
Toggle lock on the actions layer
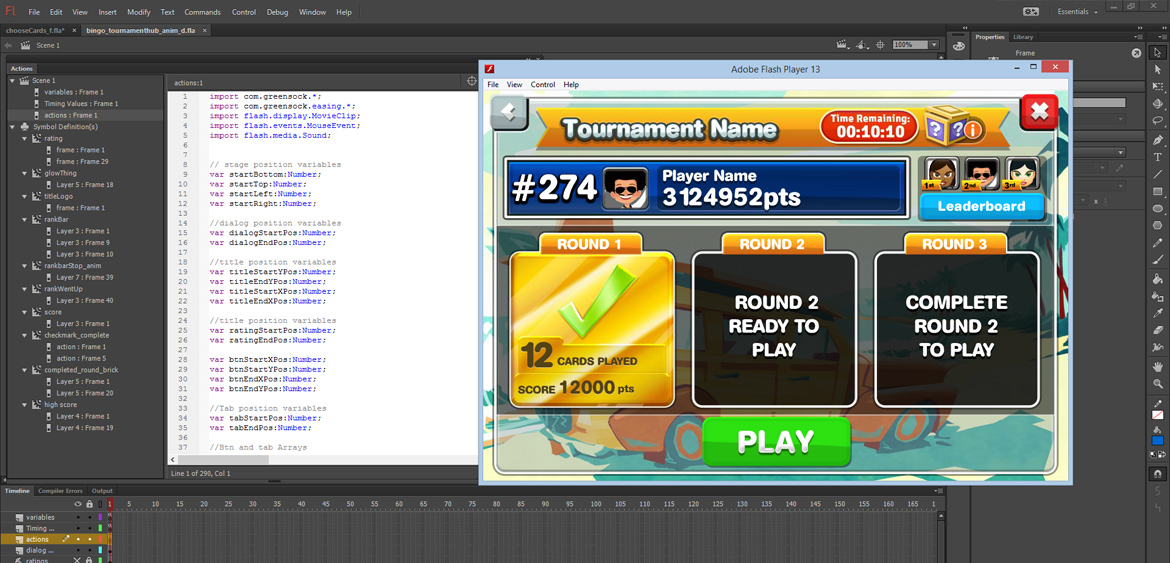coord(89,539)
